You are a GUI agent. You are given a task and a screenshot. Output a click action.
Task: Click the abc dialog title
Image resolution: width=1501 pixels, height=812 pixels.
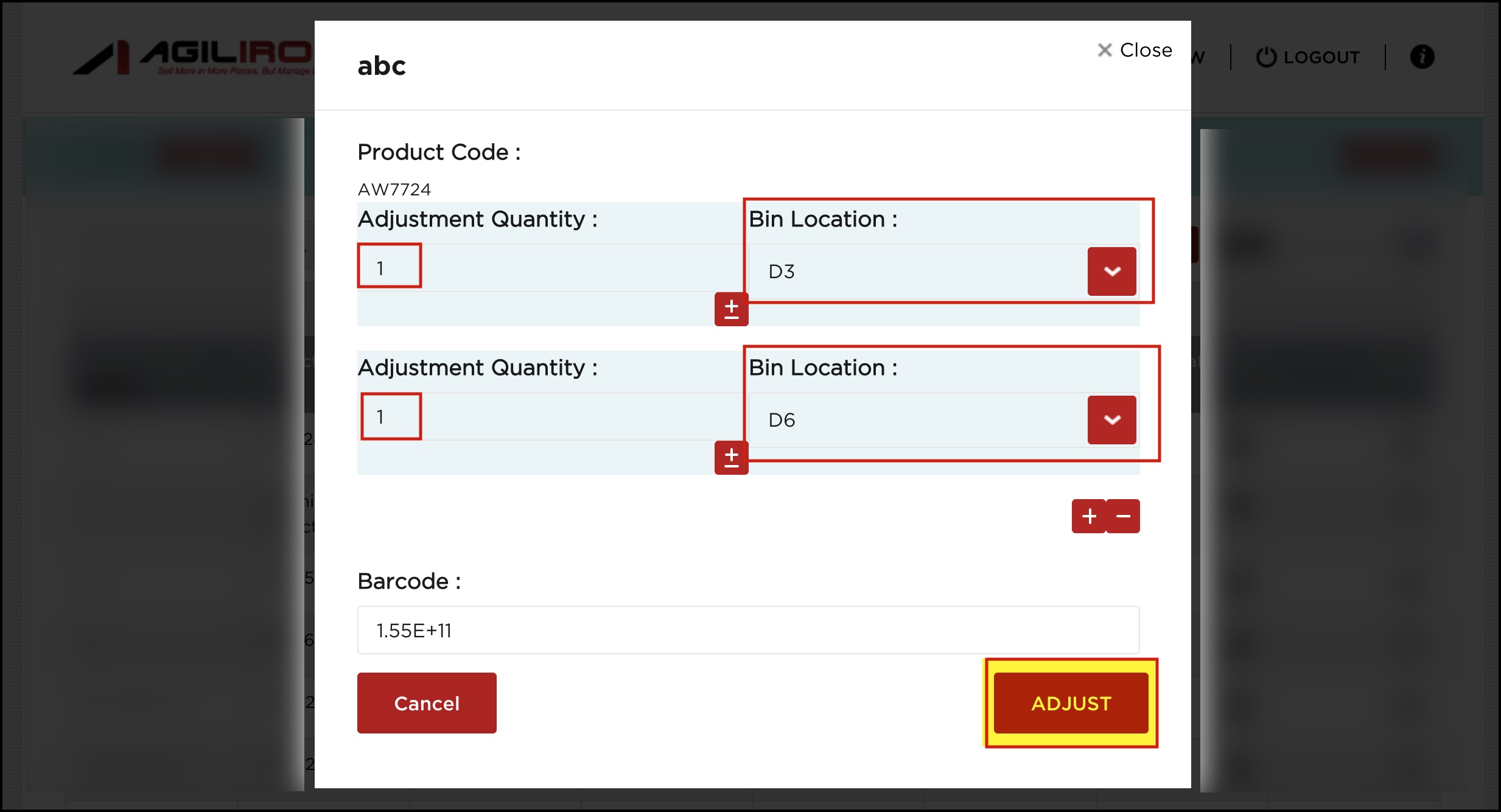coord(382,66)
